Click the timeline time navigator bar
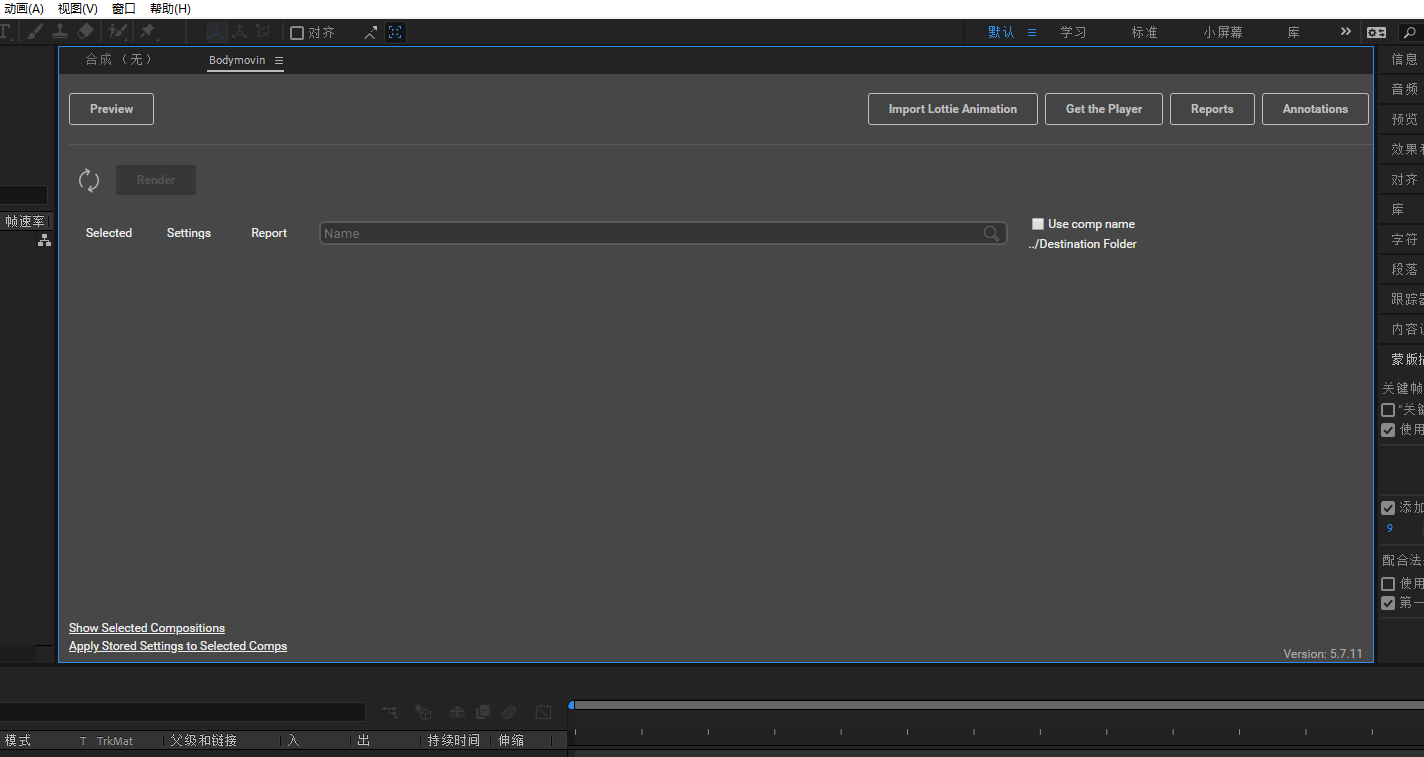 click(997, 705)
